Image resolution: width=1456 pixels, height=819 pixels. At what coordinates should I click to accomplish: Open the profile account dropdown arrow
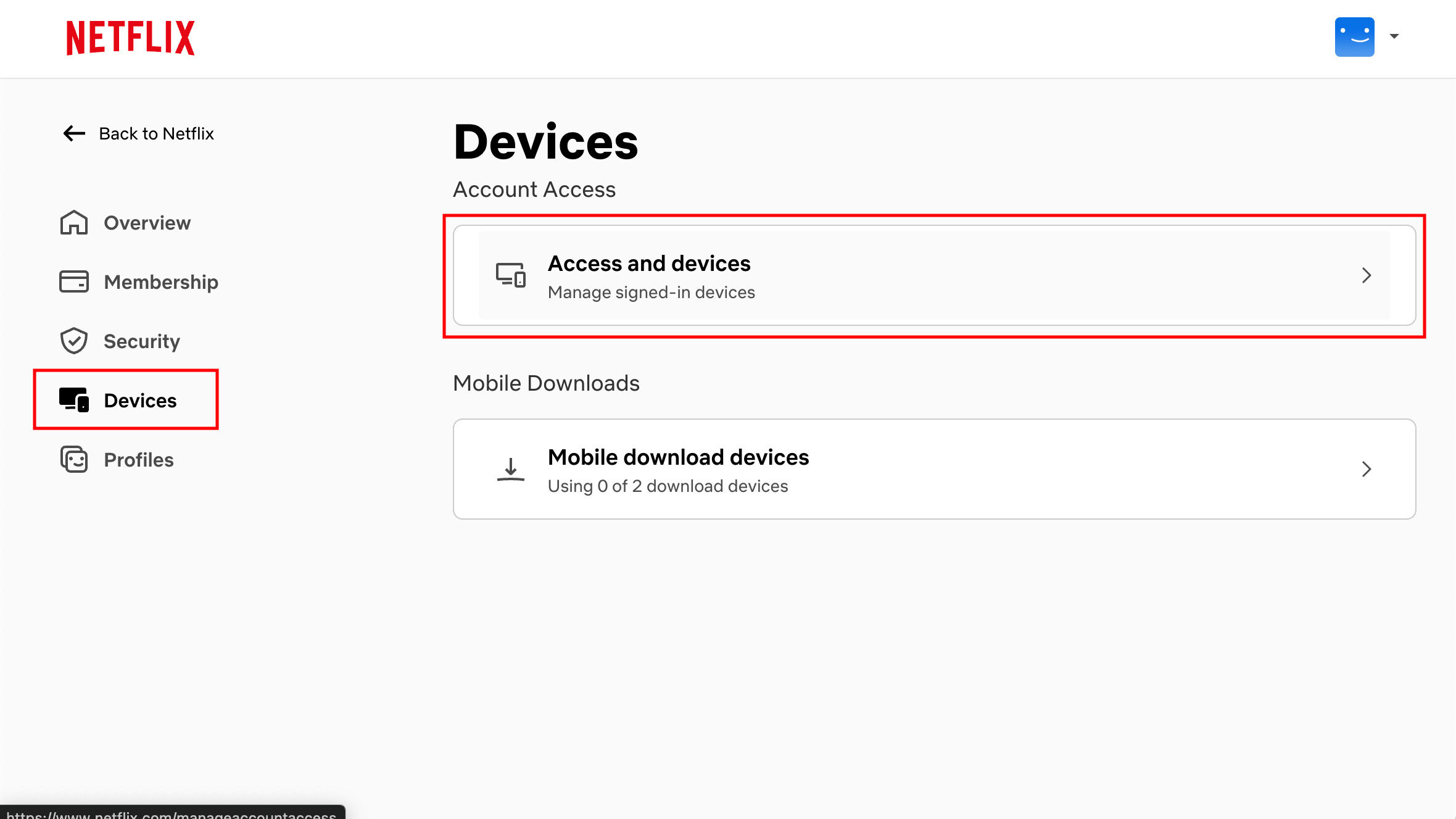tap(1395, 36)
